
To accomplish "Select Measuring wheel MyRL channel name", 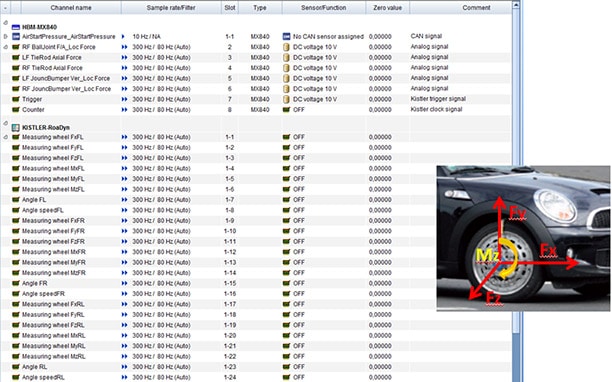I will [x=54, y=346].
